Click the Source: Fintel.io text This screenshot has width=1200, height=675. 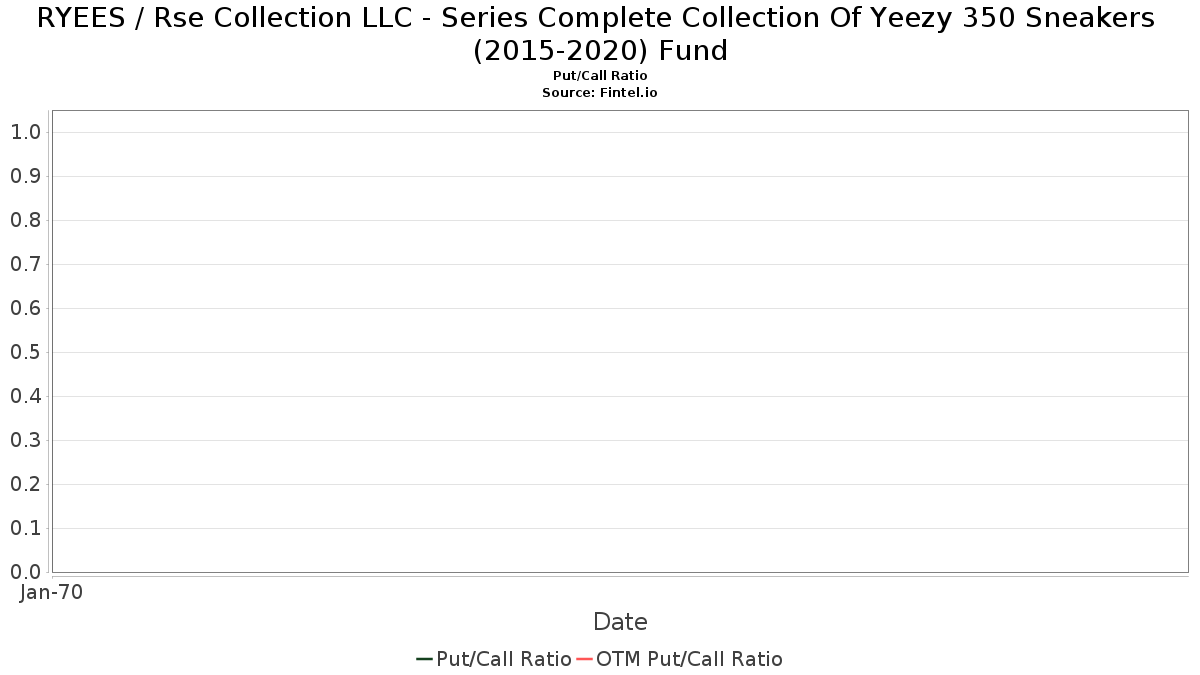(599, 92)
